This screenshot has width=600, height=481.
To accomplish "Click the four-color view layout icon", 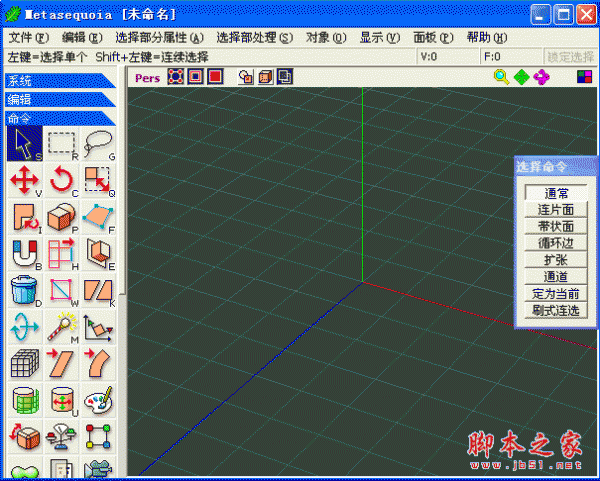I will tap(584, 77).
